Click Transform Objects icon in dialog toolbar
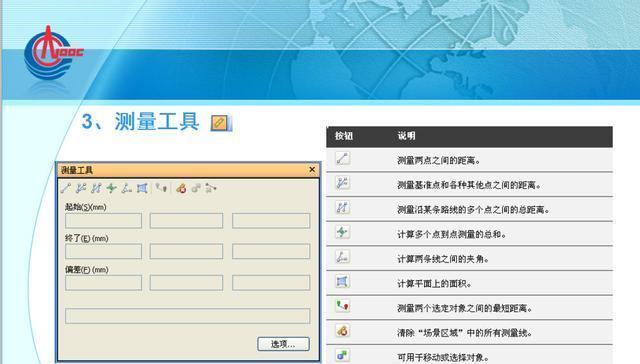This screenshot has width=640, height=364. [x=196, y=188]
